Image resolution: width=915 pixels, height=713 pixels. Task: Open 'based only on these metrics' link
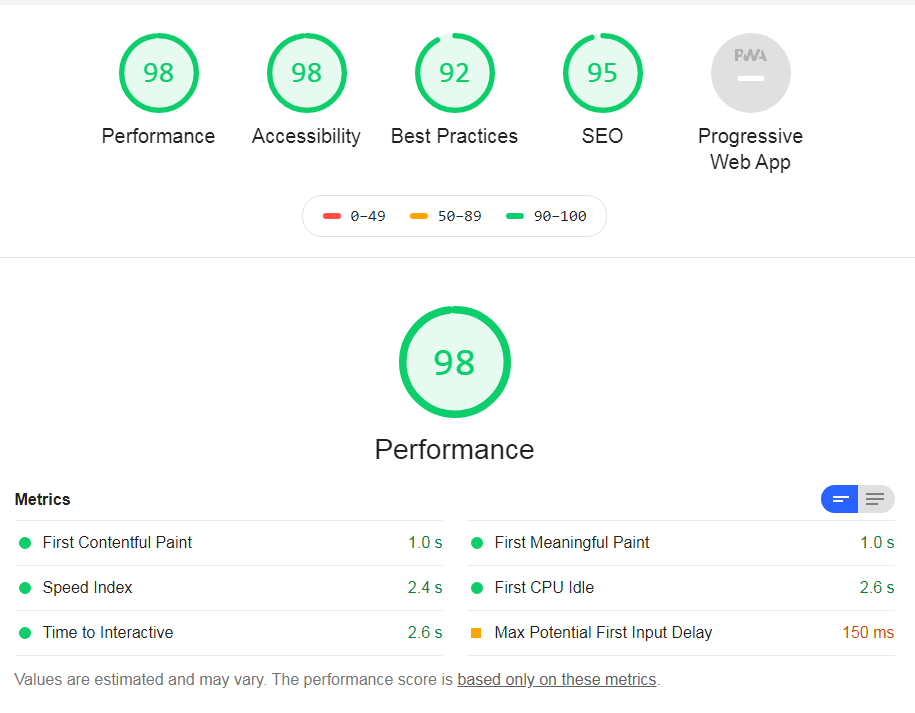coord(556,680)
